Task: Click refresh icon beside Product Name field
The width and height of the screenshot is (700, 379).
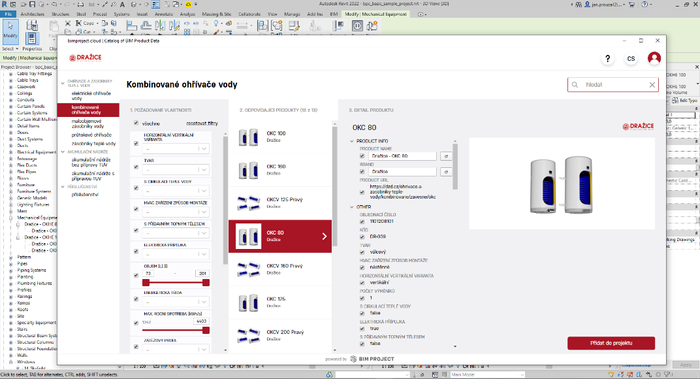Action: click(x=446, y=156)
